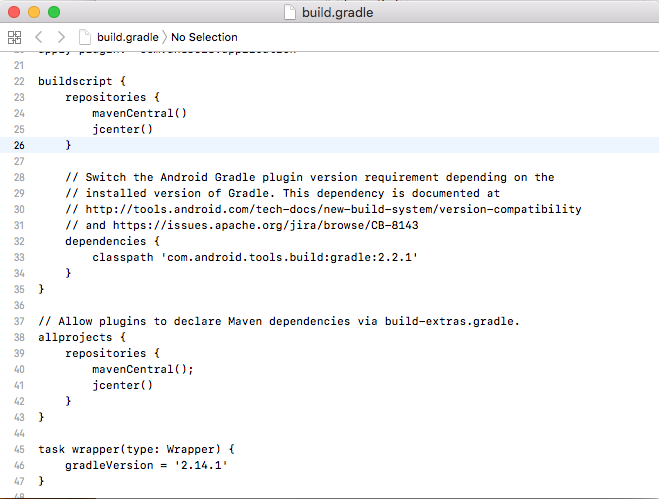Zoom the window with green button
The width and height of the screenshot is (659, 499).
pos(53,12)
